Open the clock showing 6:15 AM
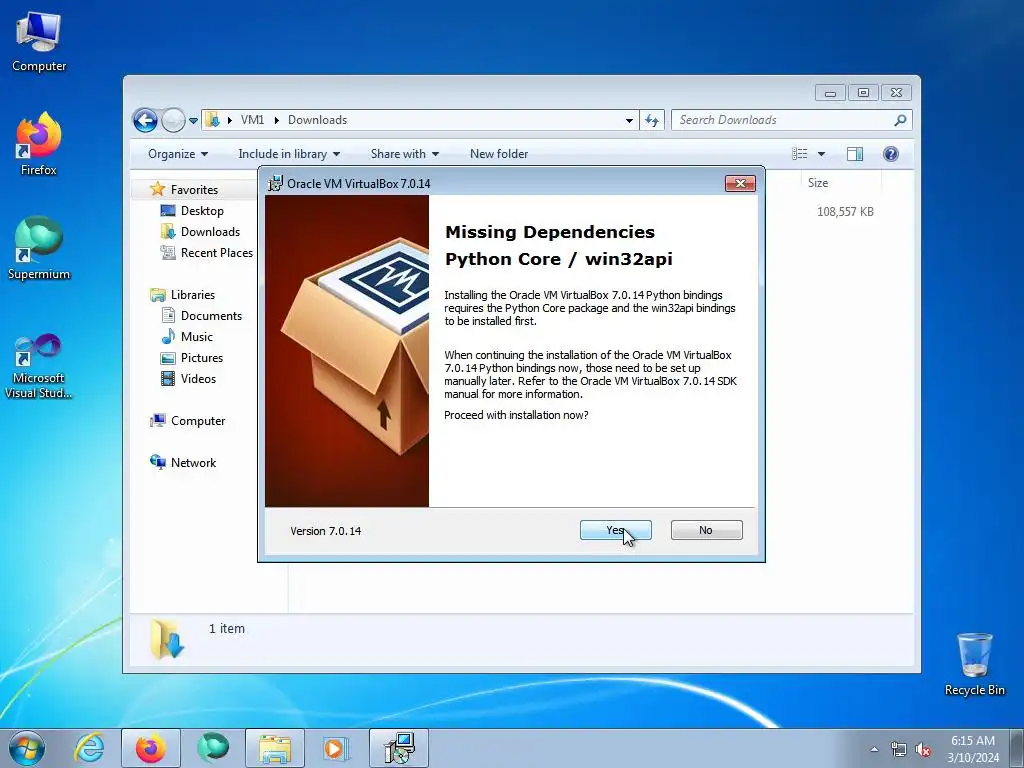Screen dimensions: 1024x768 coord(973,749)
